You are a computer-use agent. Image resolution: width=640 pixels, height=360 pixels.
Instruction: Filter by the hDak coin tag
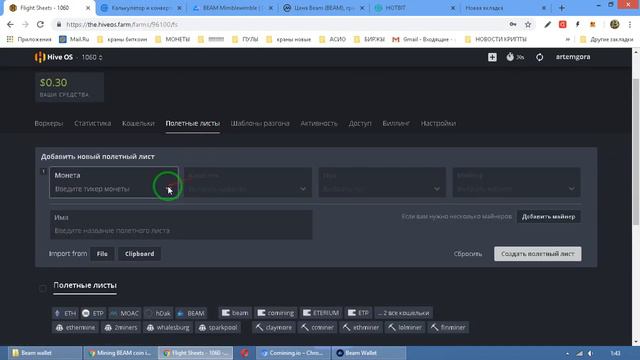click(x=158, y=313)
